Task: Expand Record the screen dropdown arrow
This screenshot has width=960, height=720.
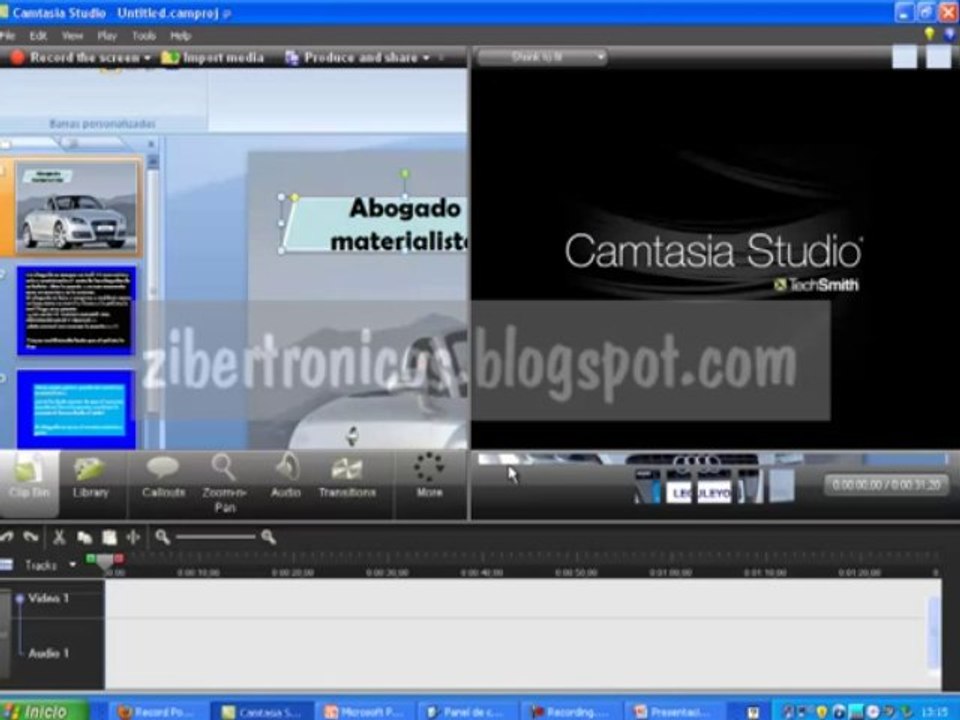Action: tap(148, 58)
